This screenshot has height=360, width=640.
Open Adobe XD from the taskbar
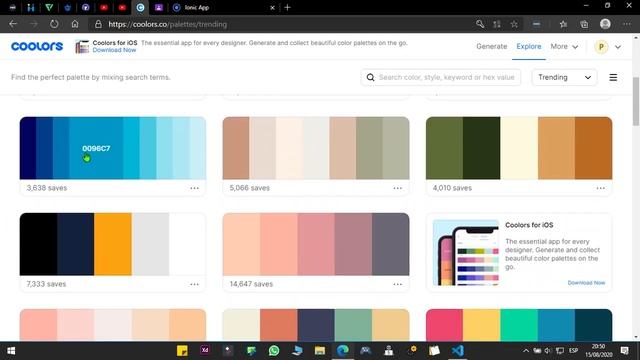(x=205, y=350)
